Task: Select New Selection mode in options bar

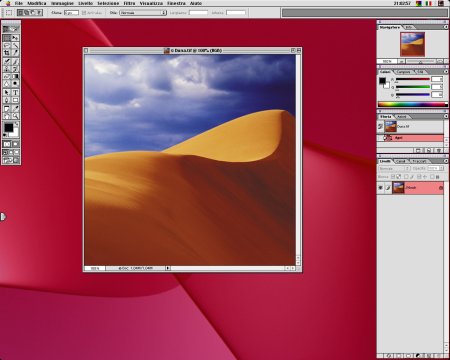Action: tap(20, 13)
